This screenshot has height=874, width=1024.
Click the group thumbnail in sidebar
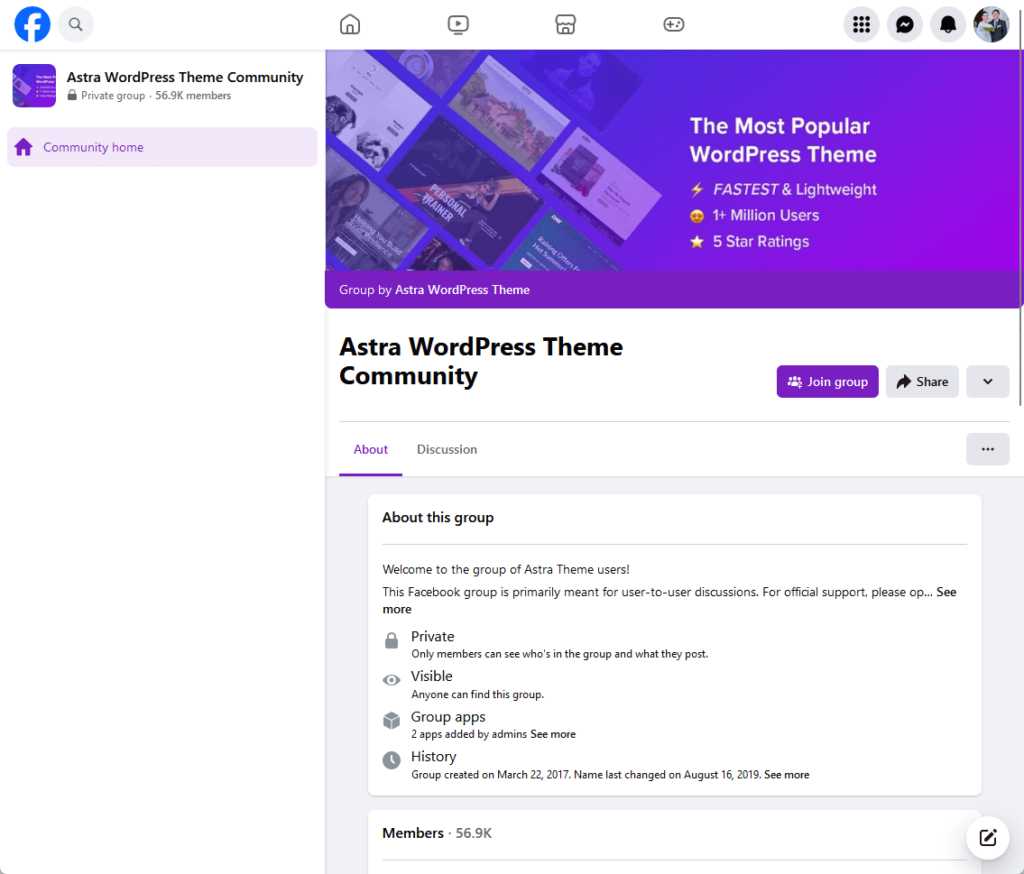[34, 86]
